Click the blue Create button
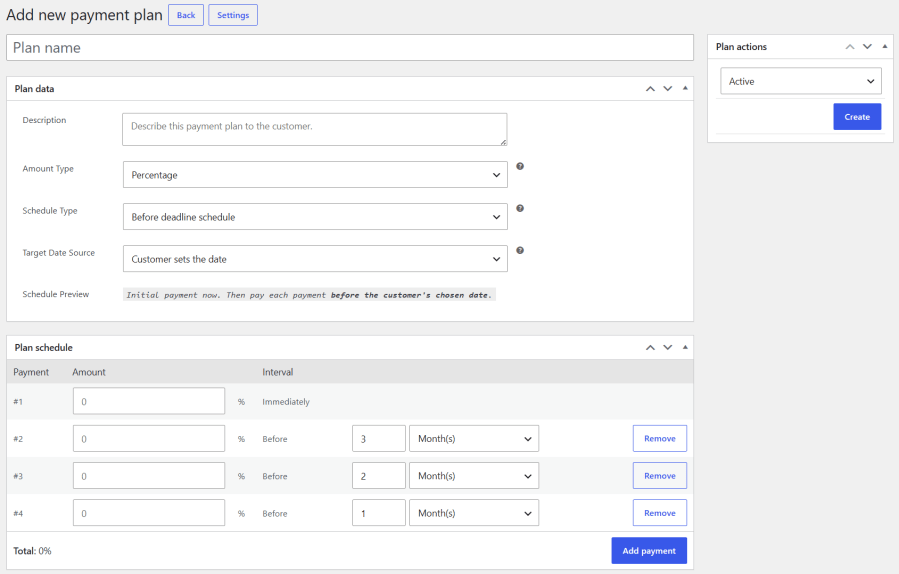Viewport: 899px width, 574px height. (x=857, y=116)
